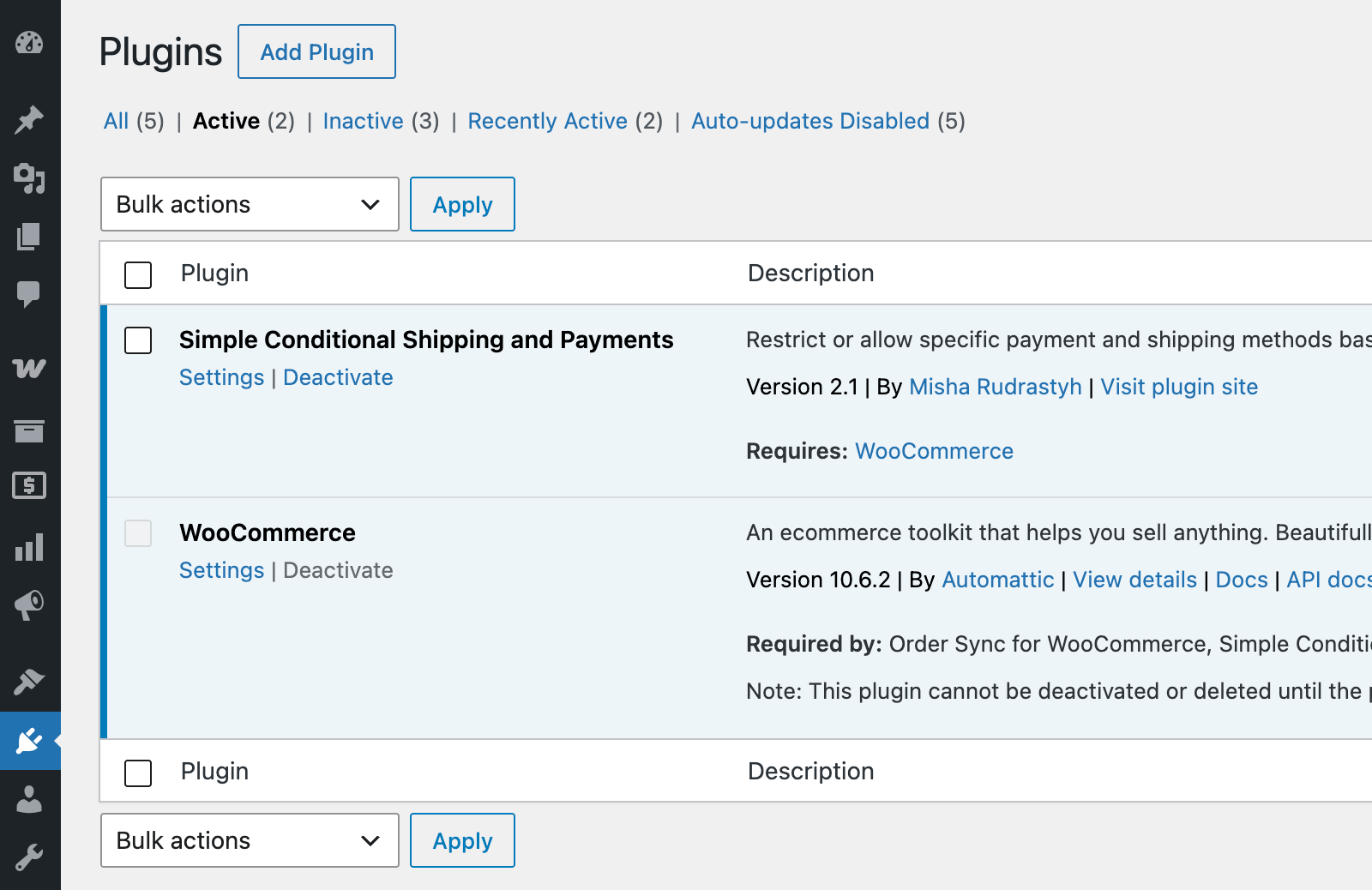Screen dimensions: 1372x890
Task: Open the WooCommerce sidebar icon
Action: tap(29, 369)
